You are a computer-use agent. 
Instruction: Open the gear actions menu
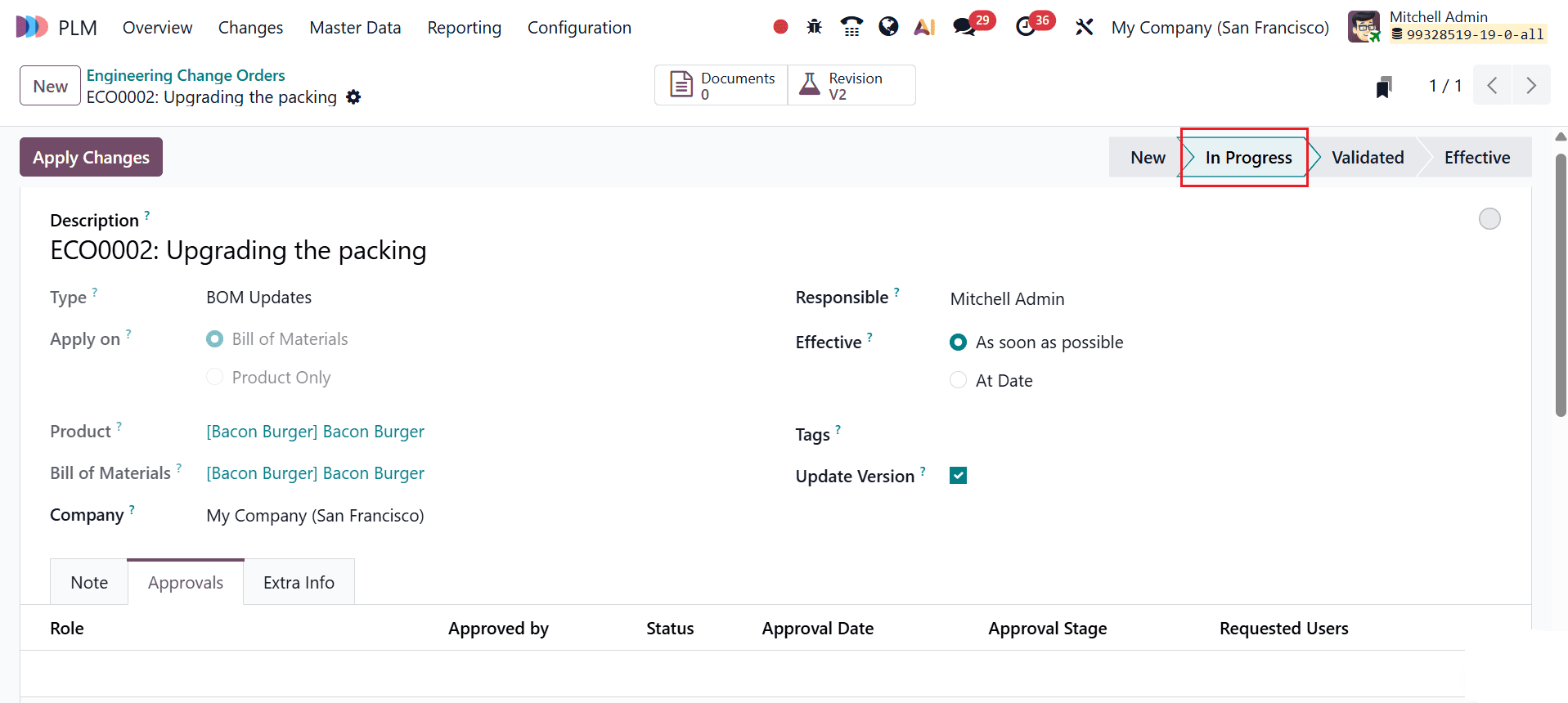353,97
